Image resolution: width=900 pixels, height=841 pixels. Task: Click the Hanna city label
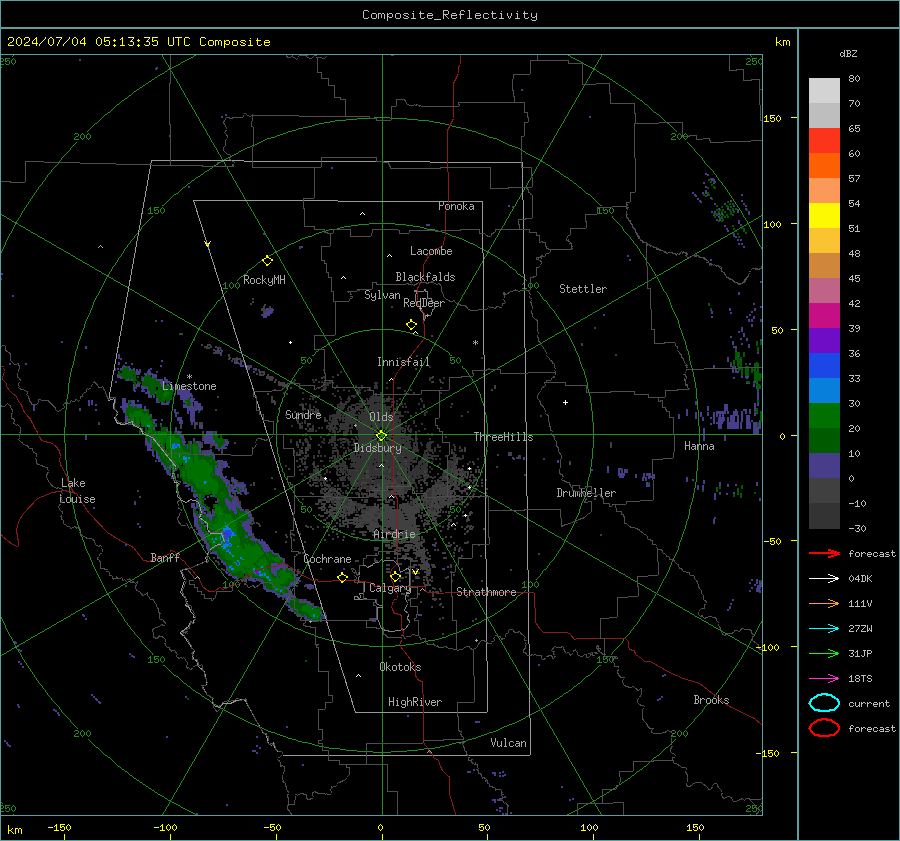699,446
